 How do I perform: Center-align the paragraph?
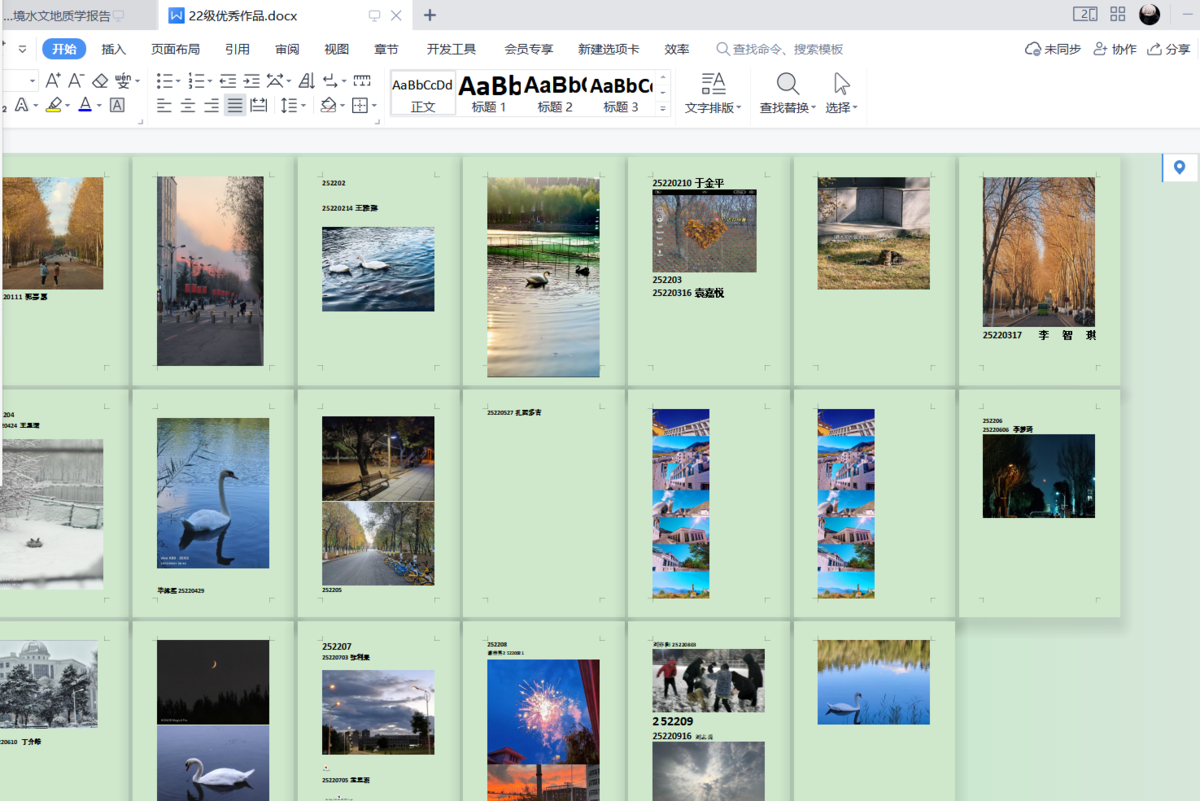(x=188, y=105)
